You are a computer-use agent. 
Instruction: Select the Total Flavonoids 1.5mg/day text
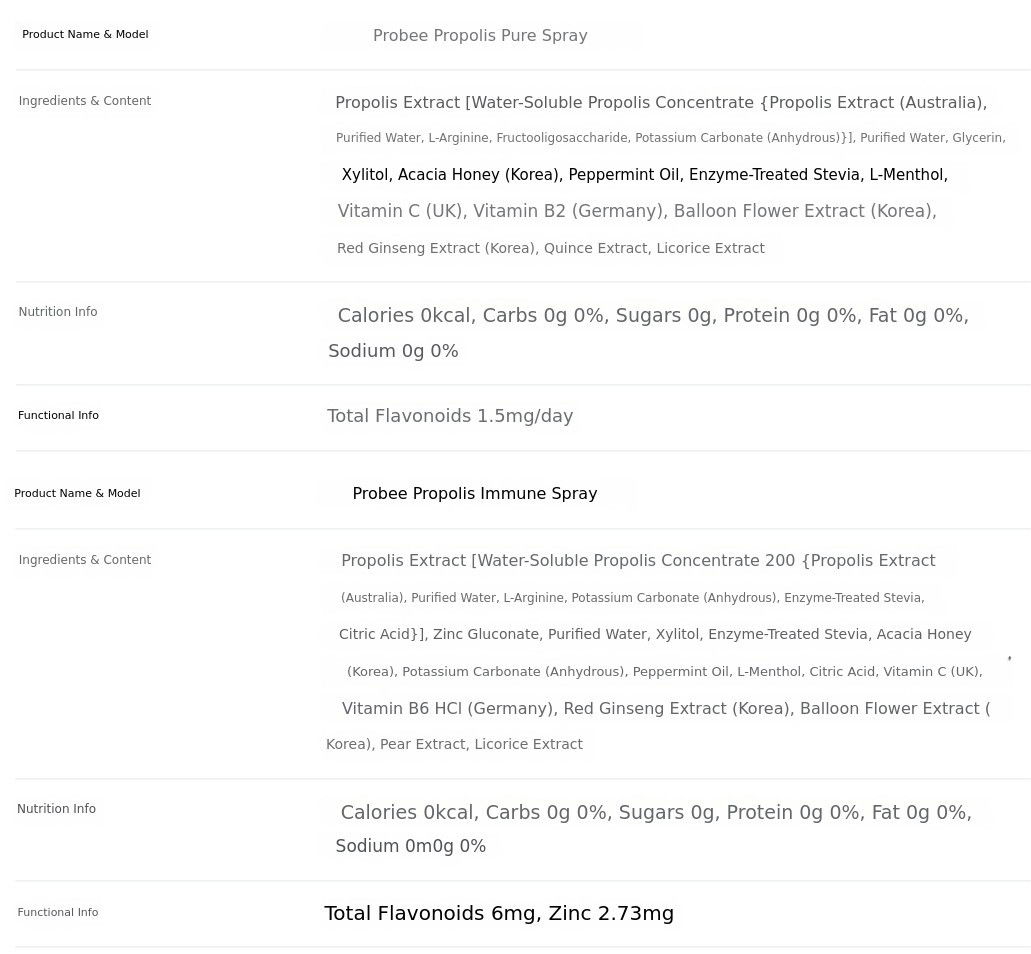coord(450,416)
